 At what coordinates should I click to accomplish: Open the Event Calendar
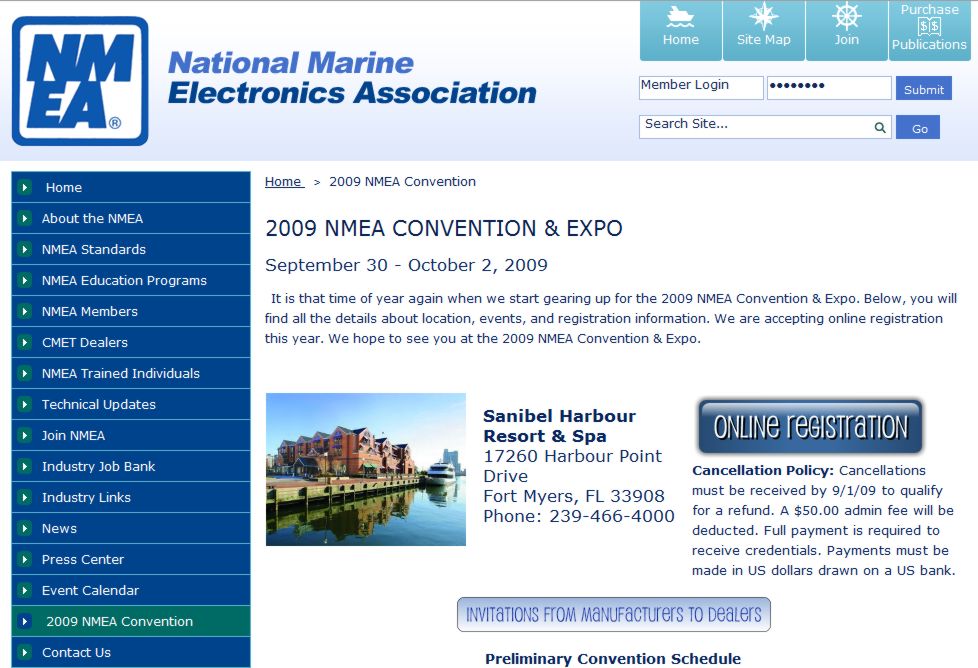pos(131,590)
